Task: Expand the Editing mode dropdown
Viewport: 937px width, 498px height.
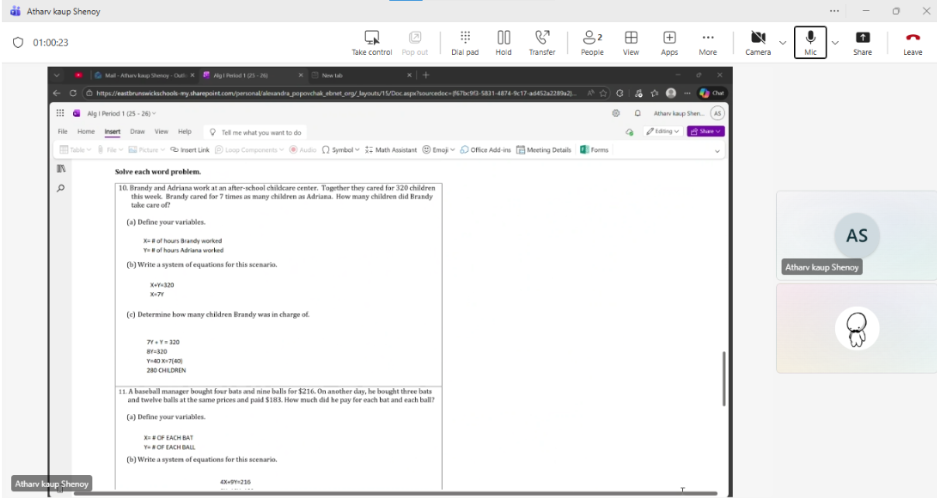Action: [x=663, y=132]
